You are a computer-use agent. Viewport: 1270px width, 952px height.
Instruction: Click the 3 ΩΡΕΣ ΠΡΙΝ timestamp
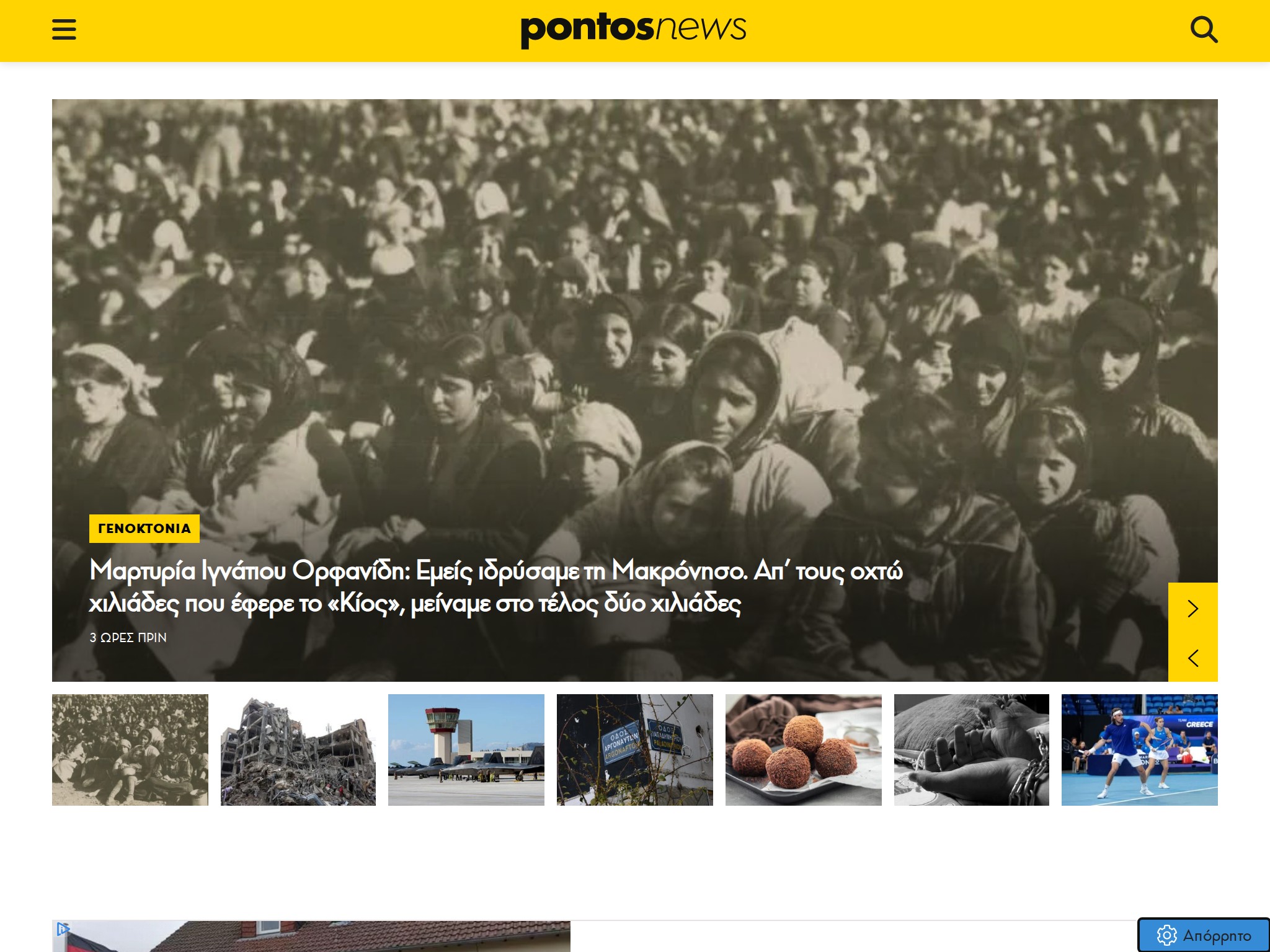click(128, 638)
